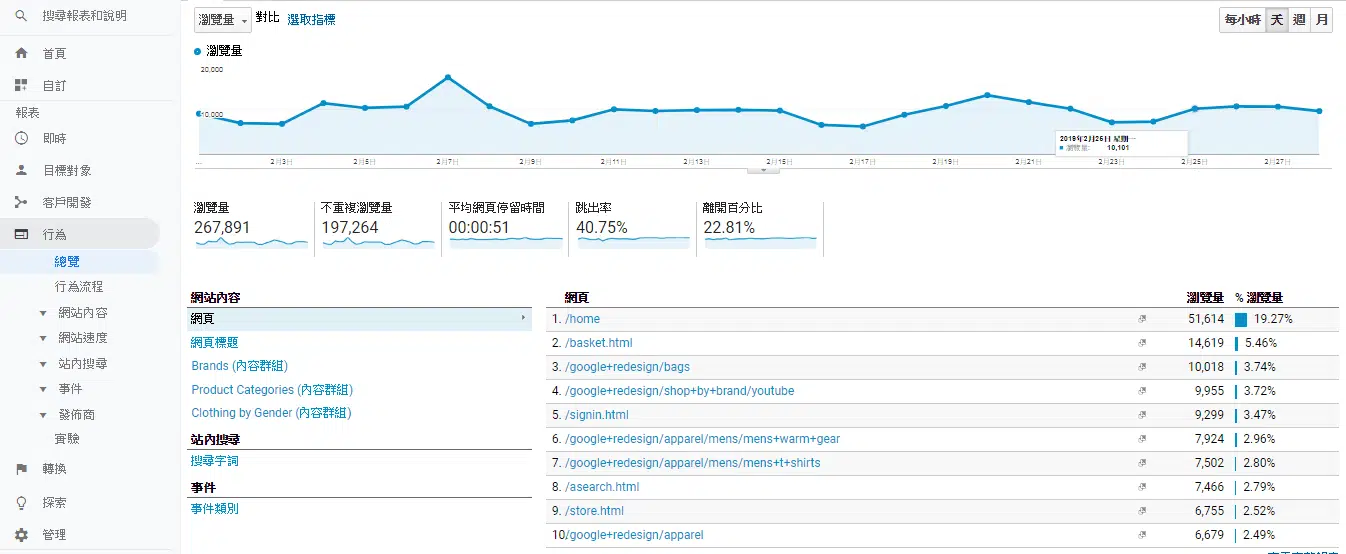1346x554 pixels.
Task: Click the 51,614 pageviews value
Action: click(1205, 319)
